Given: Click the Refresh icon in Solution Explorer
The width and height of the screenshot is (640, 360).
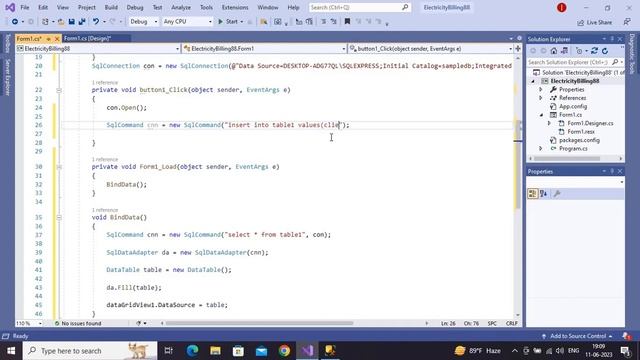Looking at the screenshot, I should (x=605, y=51).
